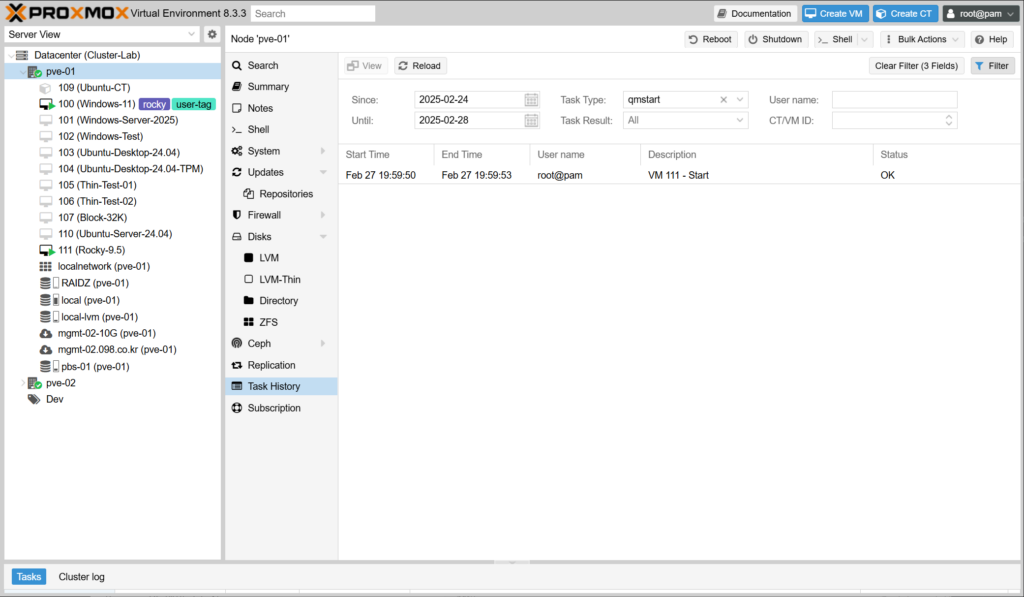The width and height of the screenshot is (1024, 597).
Task: Click the Create VM button
Action: pos(834,13)
